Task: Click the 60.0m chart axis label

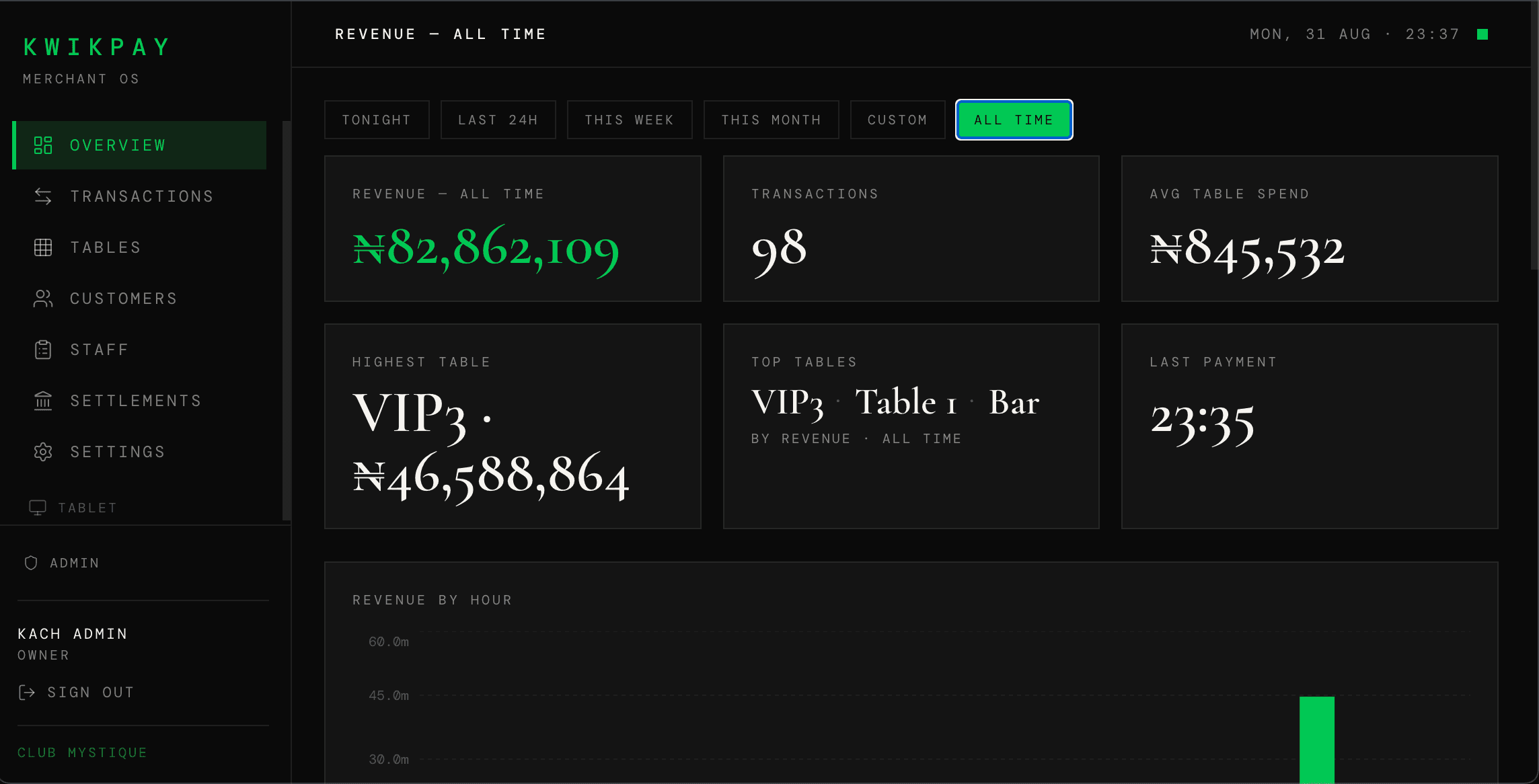Action: (389, 642)
